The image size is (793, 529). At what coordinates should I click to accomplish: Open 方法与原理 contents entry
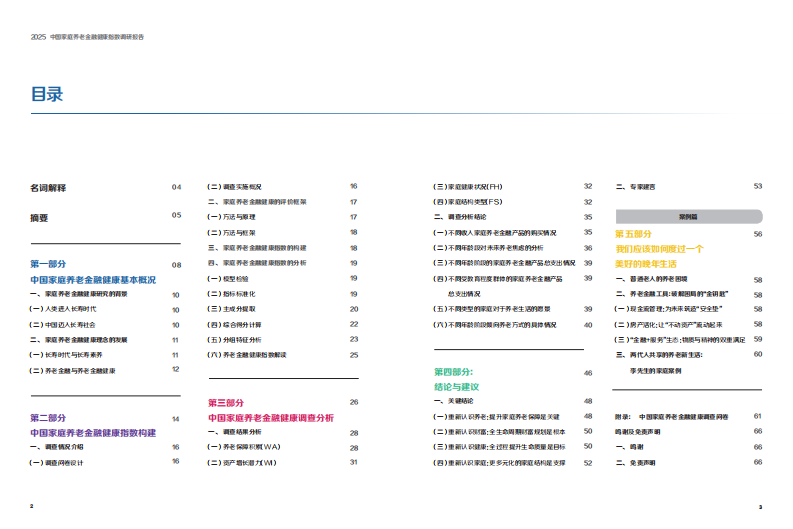pyautogui.click(x=233, y=216)
